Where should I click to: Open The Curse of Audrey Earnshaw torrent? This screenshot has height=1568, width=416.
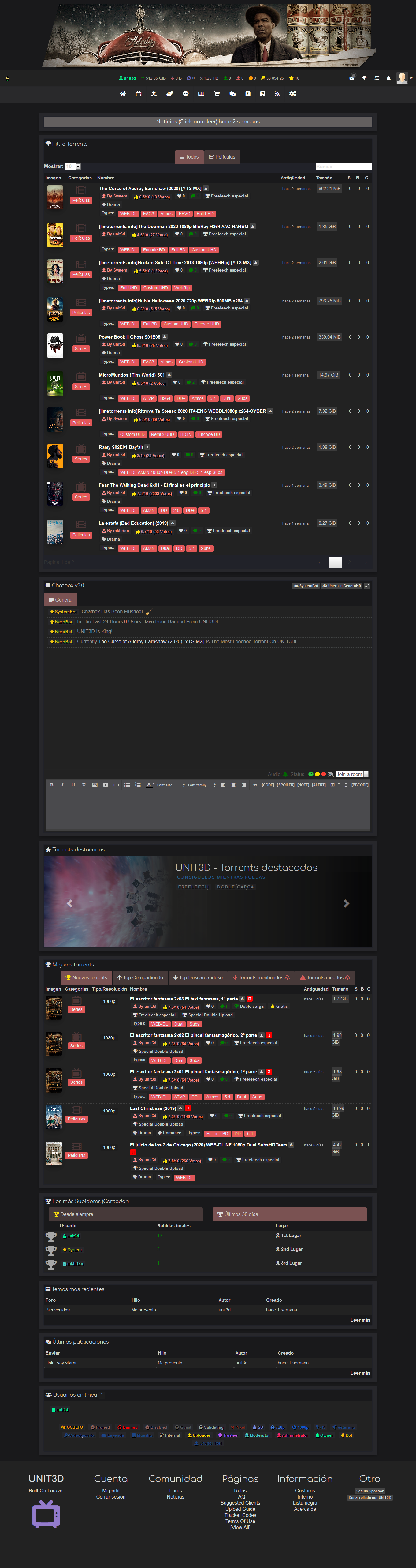pos(150,189)
